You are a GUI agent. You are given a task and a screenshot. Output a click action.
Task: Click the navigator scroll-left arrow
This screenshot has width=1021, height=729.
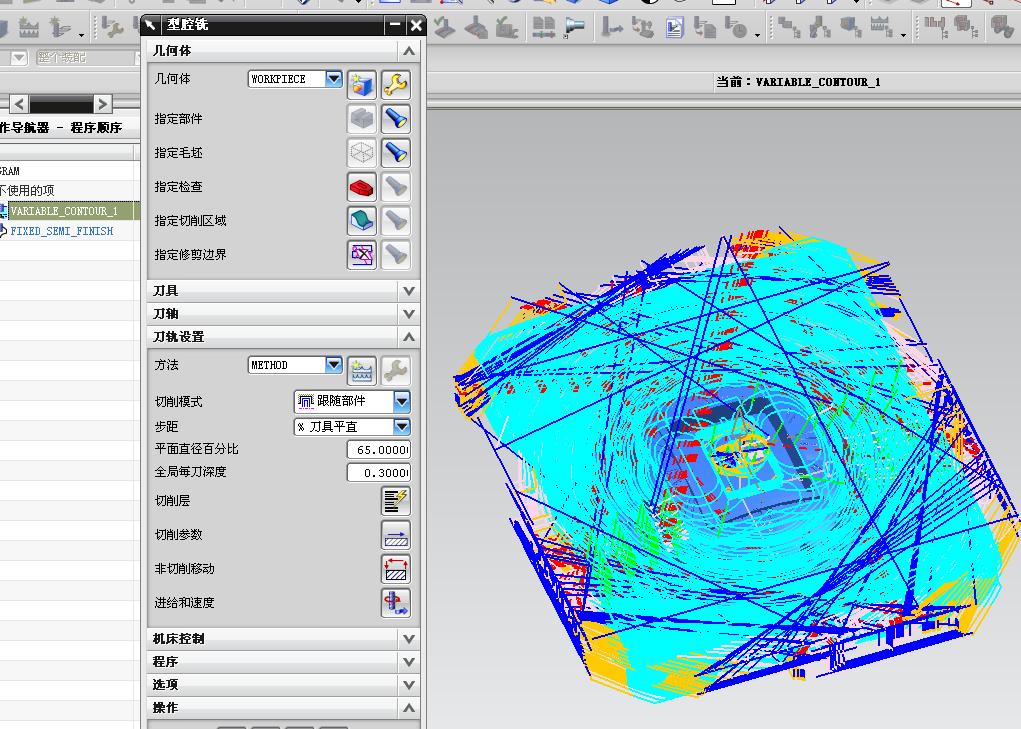18,104
